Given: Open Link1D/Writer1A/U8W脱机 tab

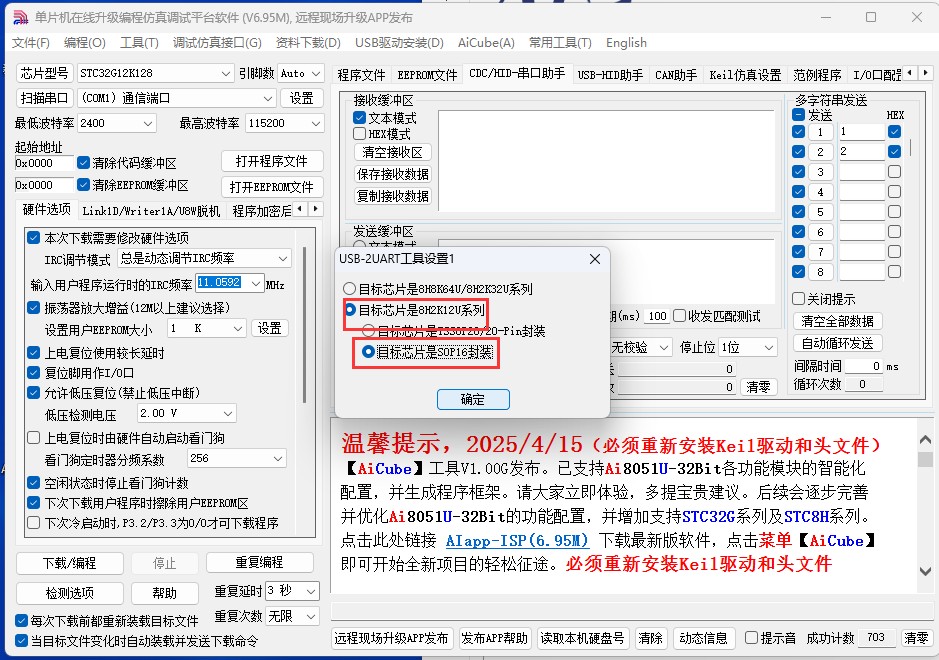Looking at the screenshot, I should coord(151,211).
